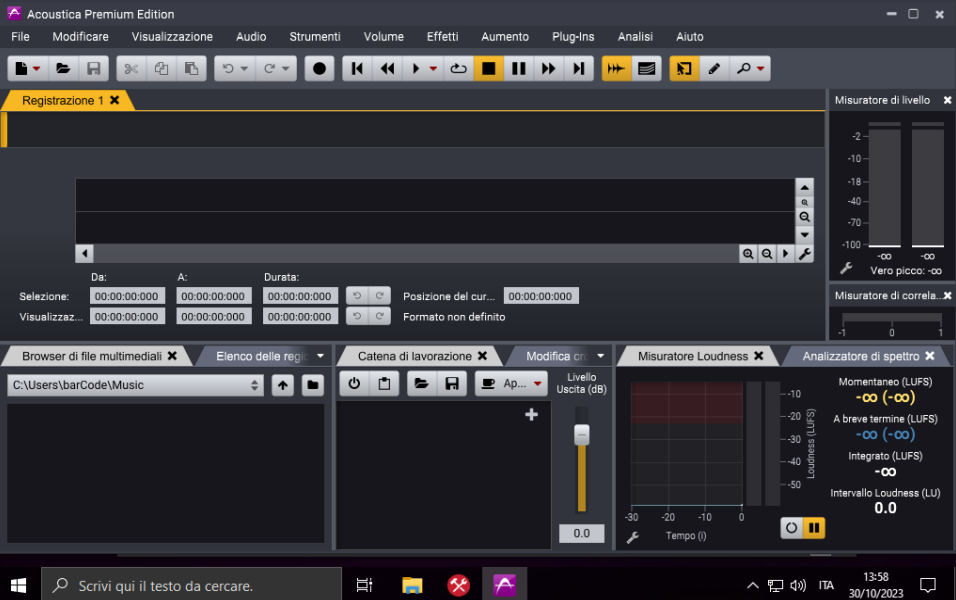Open the waveform wrench settings icon

pyautogui.click(x=805, y=254)
